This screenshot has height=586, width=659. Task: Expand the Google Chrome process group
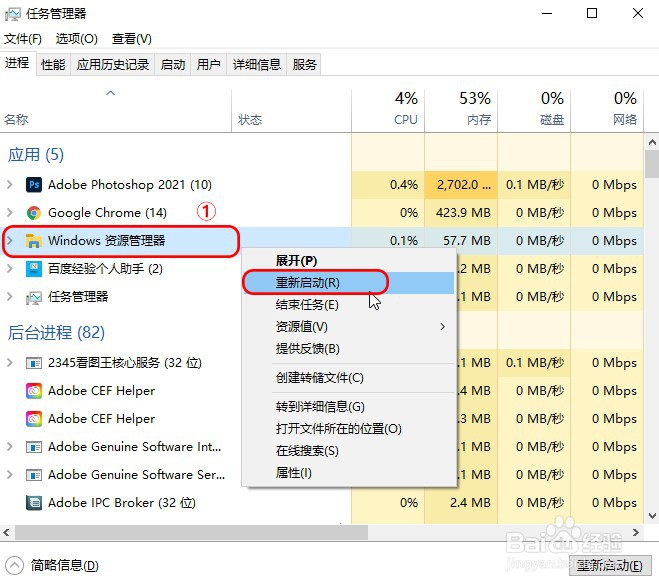(10, 213)
